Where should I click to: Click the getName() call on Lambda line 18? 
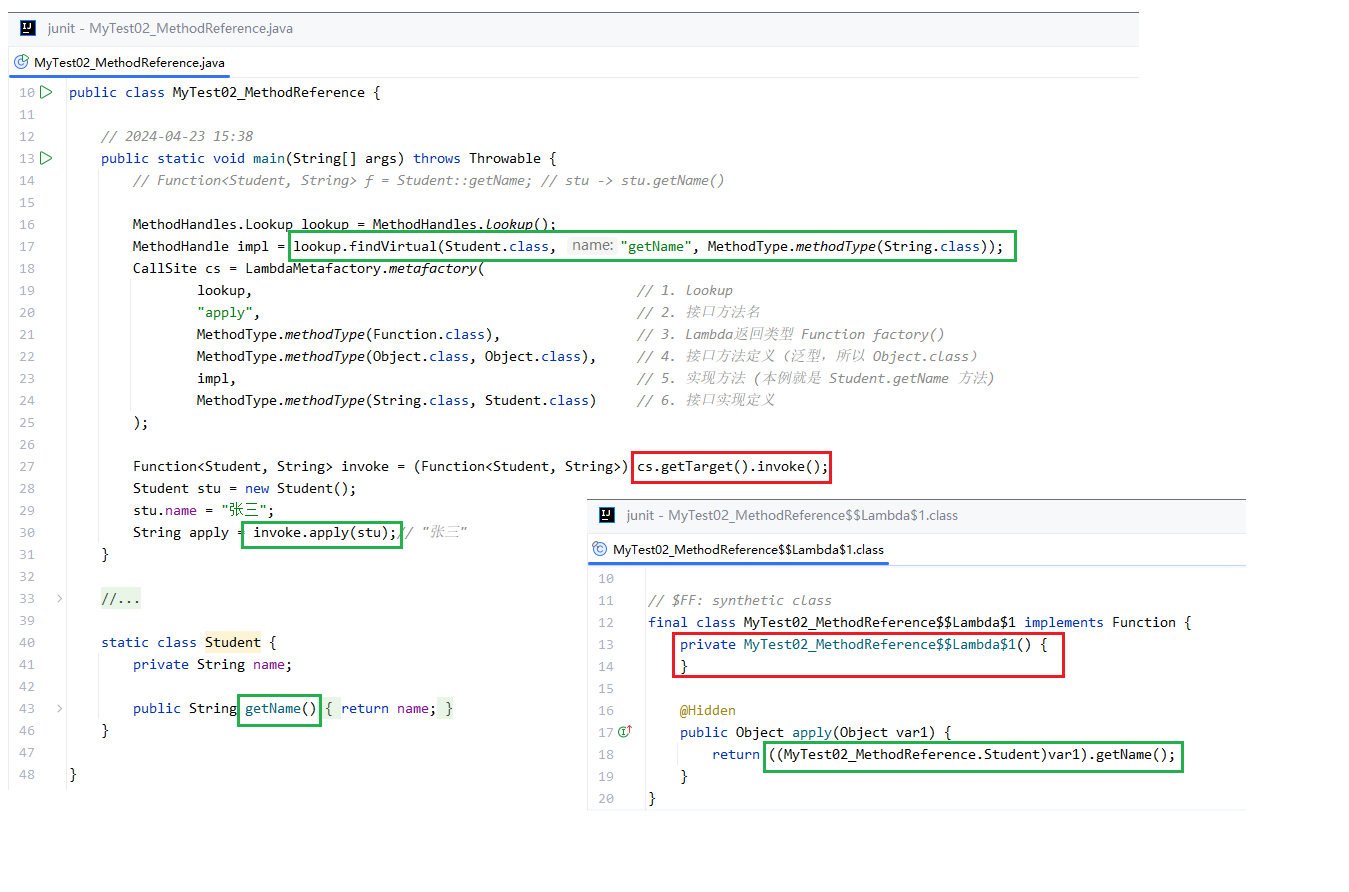(1132, 754)
